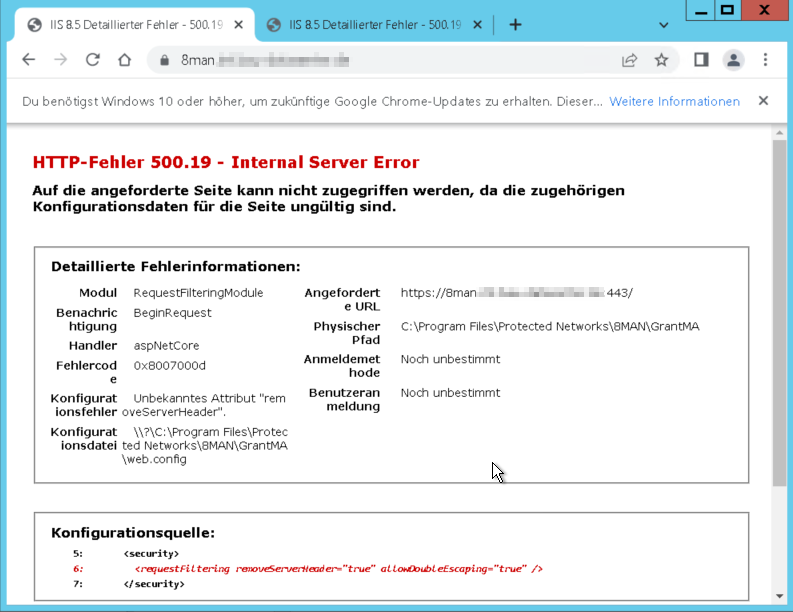
Task: Open the browser side panel
Action: click(x=701, y=60)
